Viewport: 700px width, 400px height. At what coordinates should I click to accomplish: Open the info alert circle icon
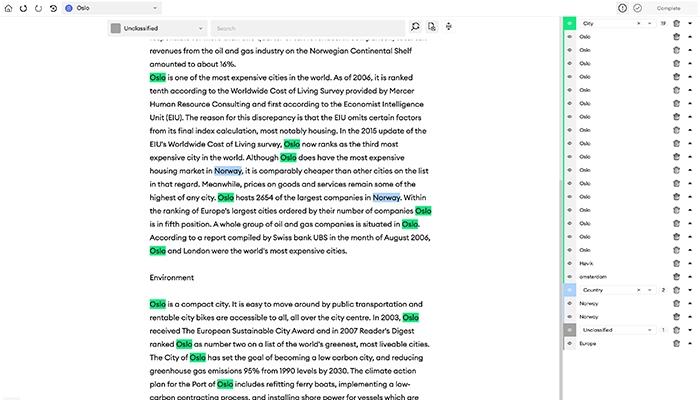(622, 8)
